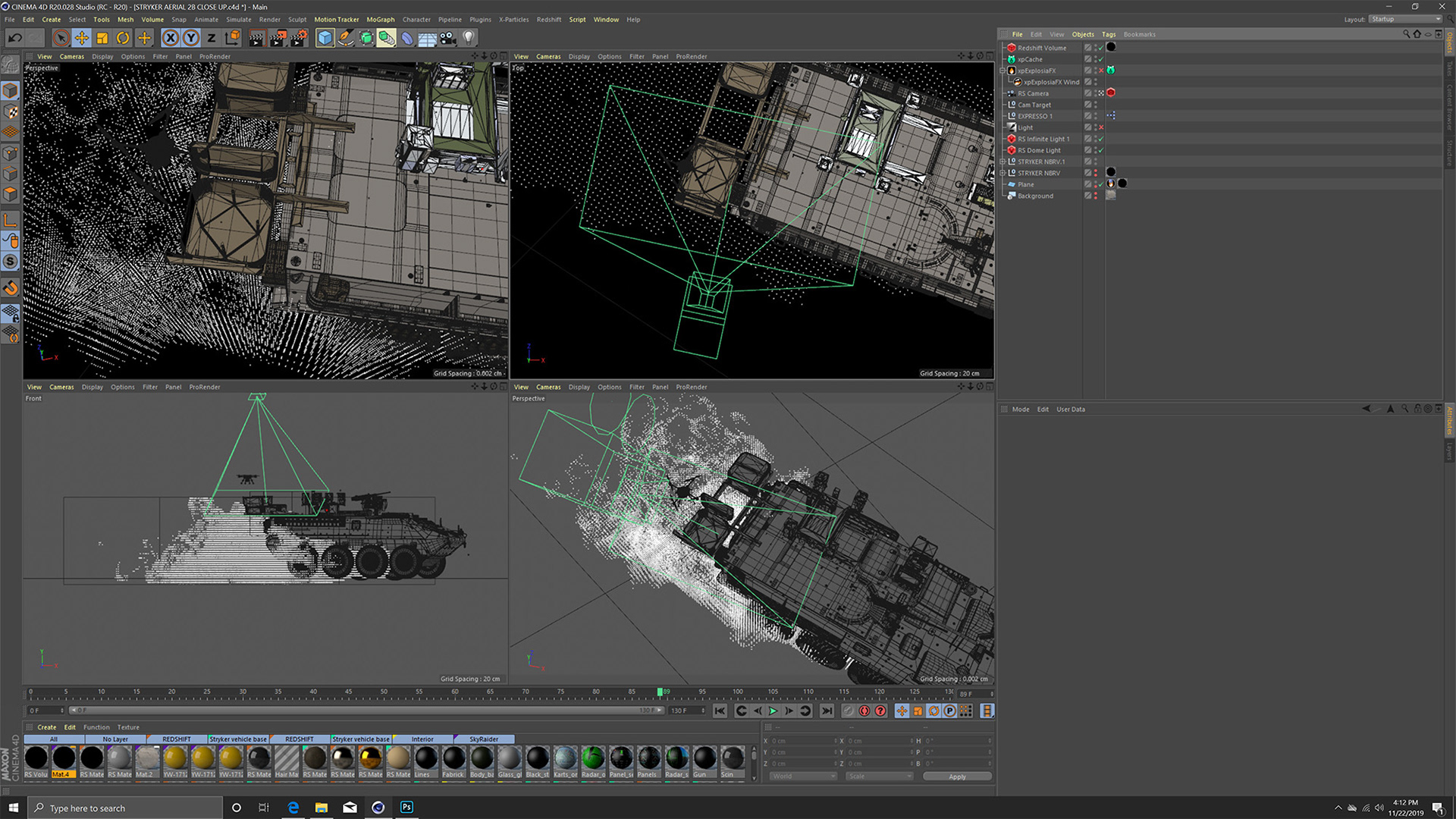The height and width of the screenshot is (819, 1456).
Task: Select the Radar_o green material swatch
Action: coord(593,762)
